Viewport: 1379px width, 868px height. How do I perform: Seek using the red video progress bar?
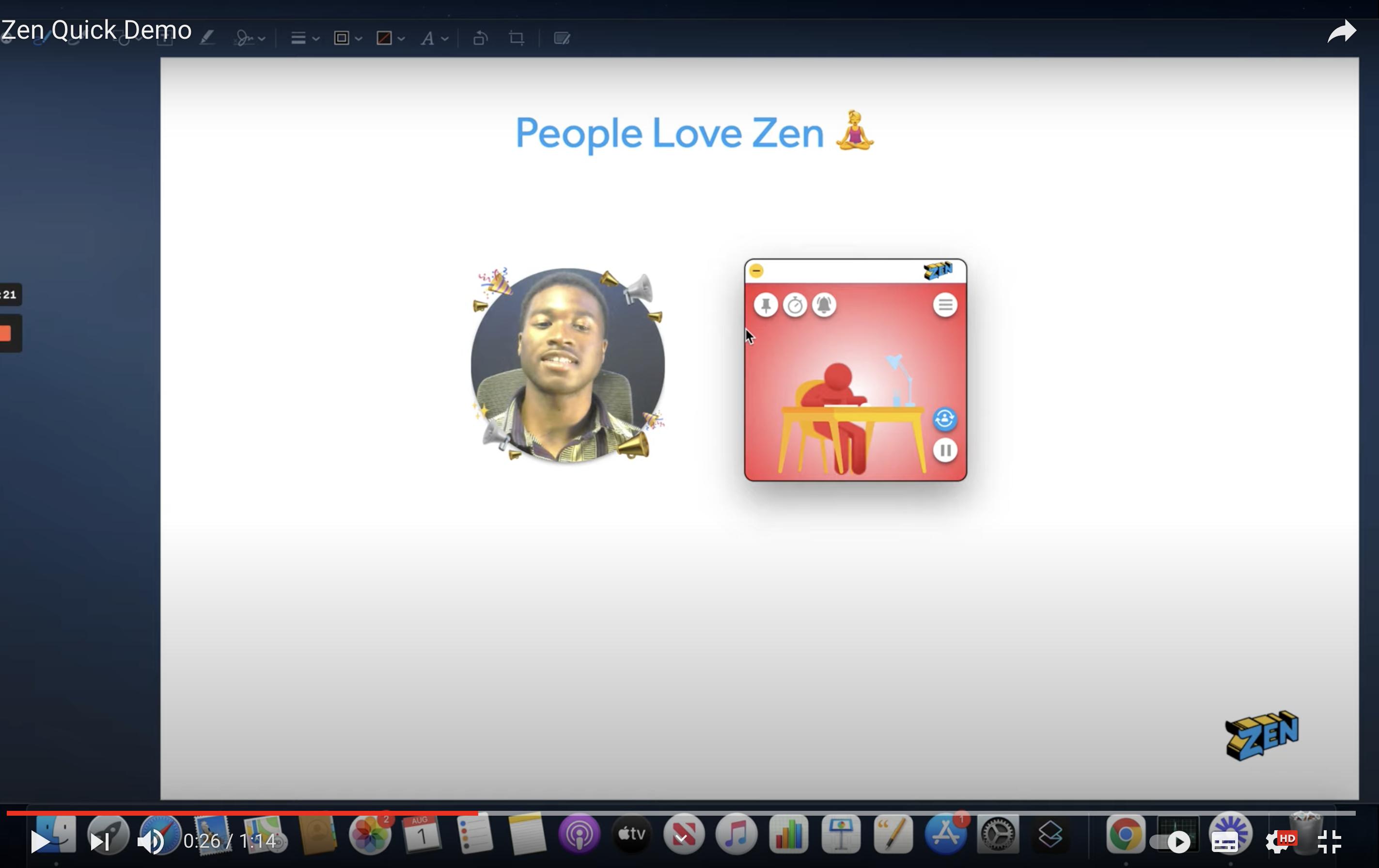(681, 813)
